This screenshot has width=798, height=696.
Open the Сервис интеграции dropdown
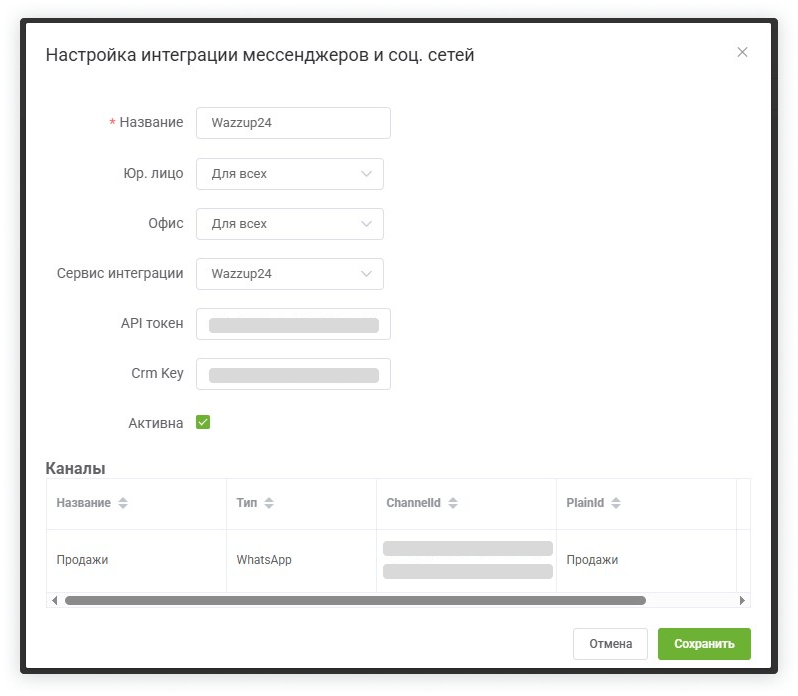[x=290, y=274]
